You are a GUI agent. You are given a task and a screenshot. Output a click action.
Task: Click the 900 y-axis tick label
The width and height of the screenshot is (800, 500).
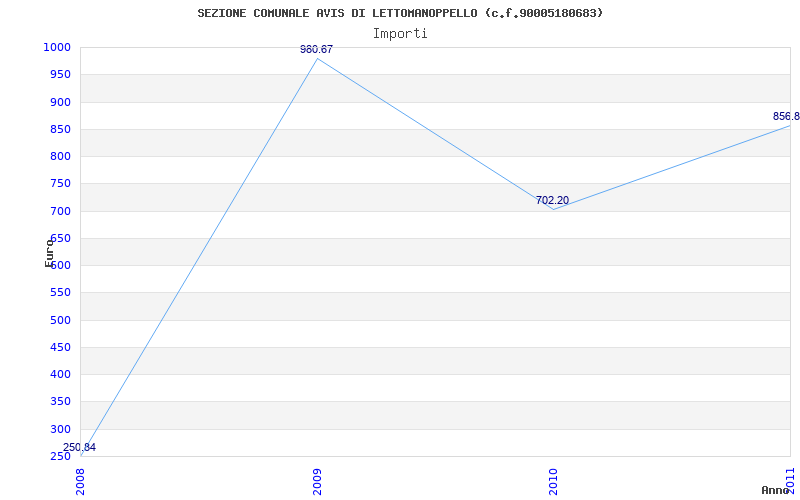(x=60, y=102)
